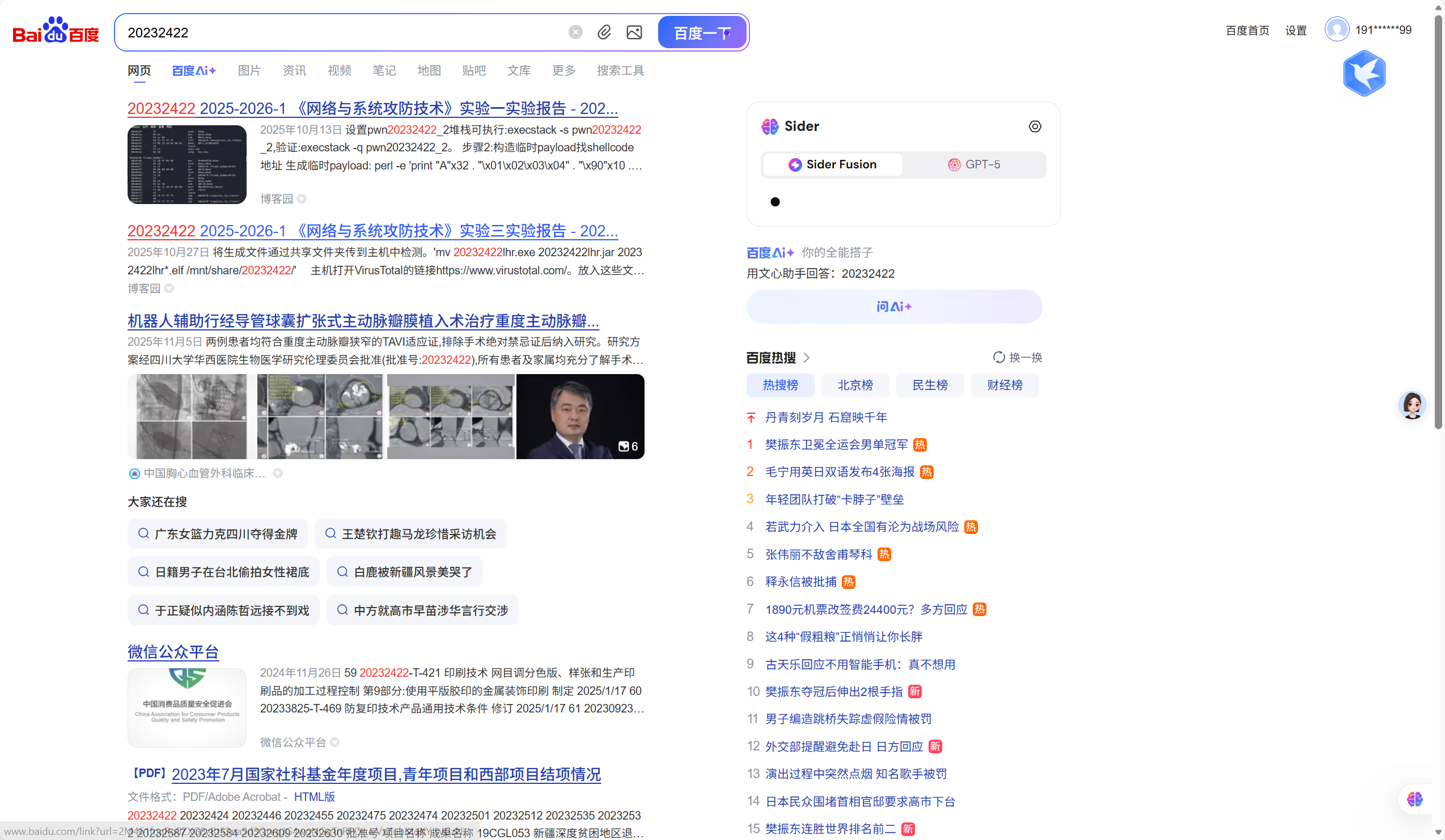Switch to Sider Fusion model
Screen dimensions: 1445x840
832,164
